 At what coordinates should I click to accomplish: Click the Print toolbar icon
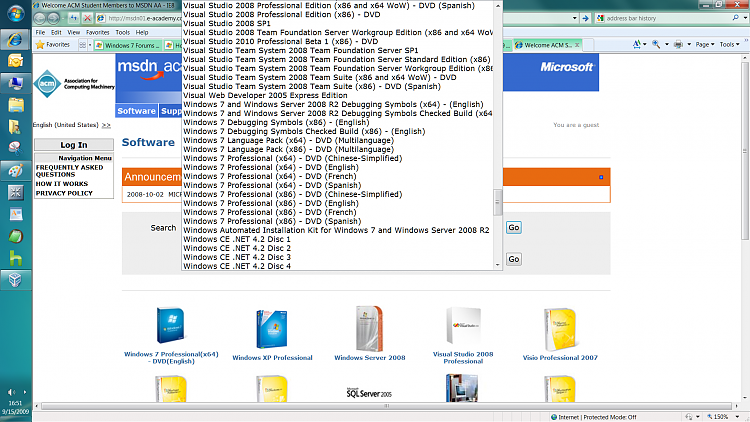click(x=678, y=44)
